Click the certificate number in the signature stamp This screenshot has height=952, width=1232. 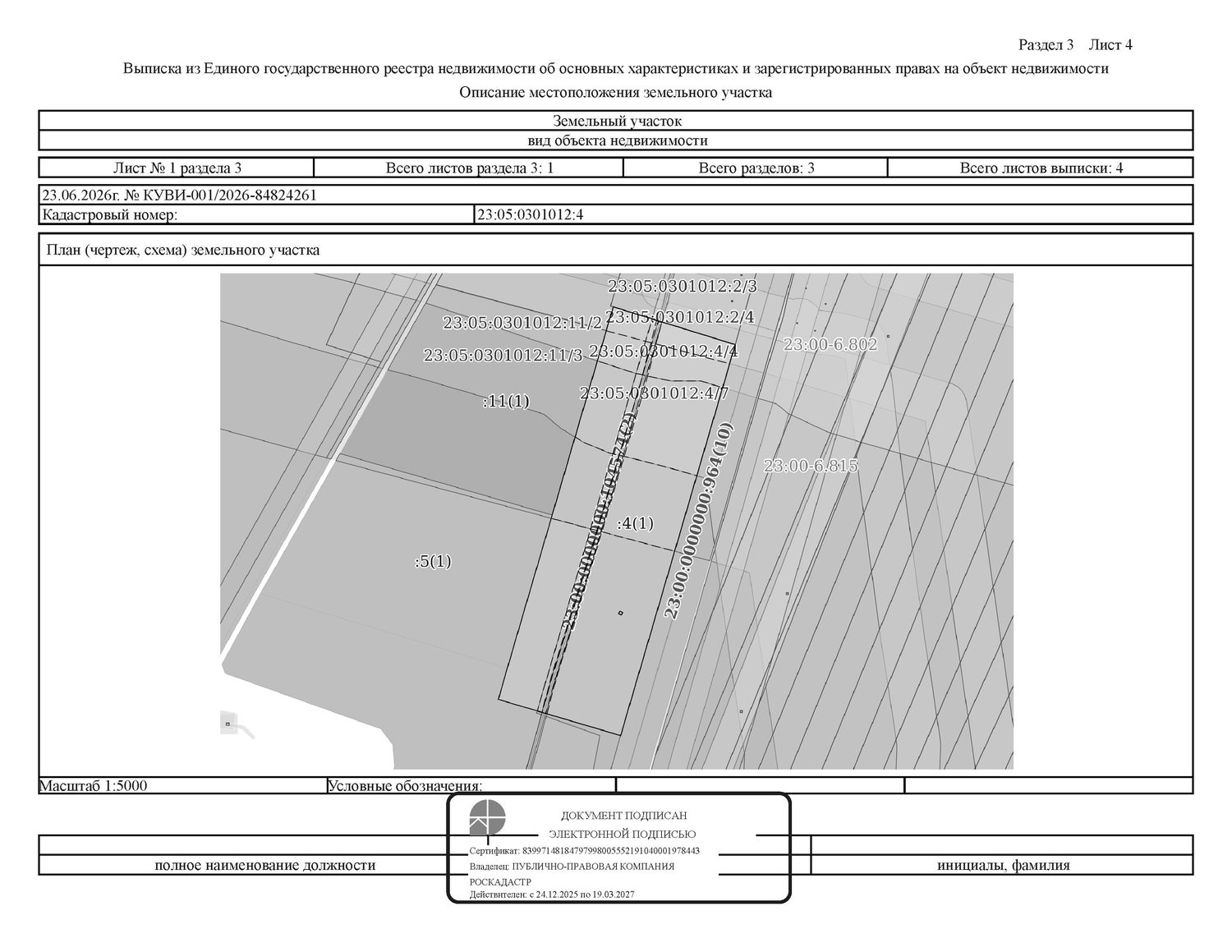tap(585, 851)
